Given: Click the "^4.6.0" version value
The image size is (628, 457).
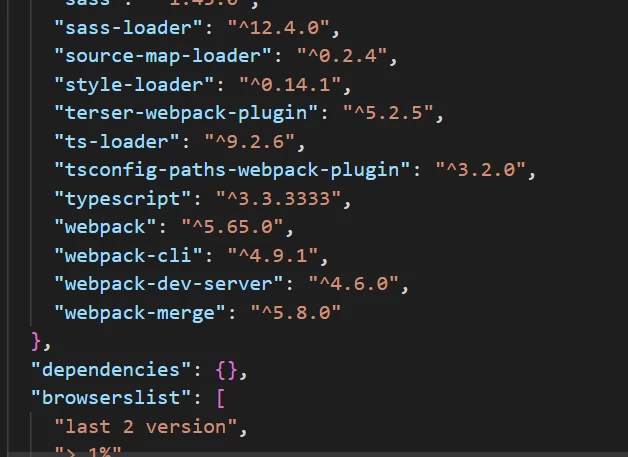Looking at the screenshot, I should [354, 284].
